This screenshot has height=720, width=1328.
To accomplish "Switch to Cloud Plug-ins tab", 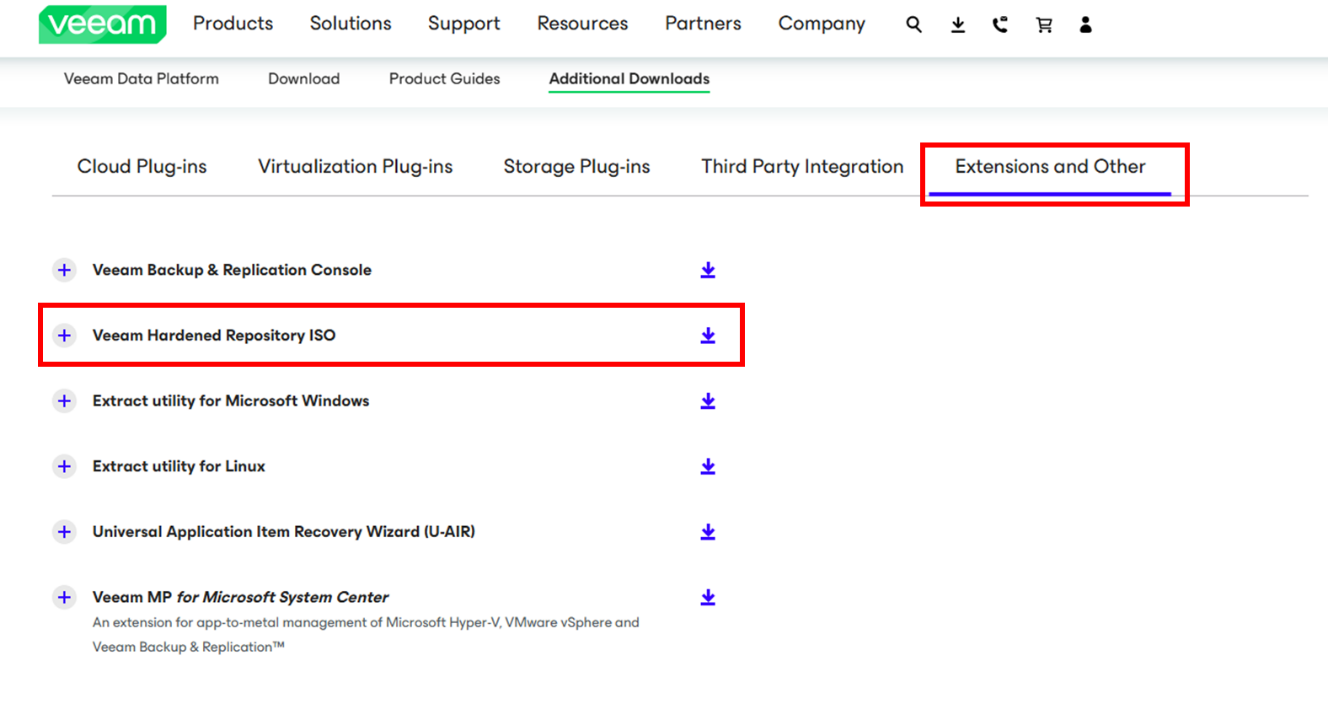I will (x=142, y=167).
